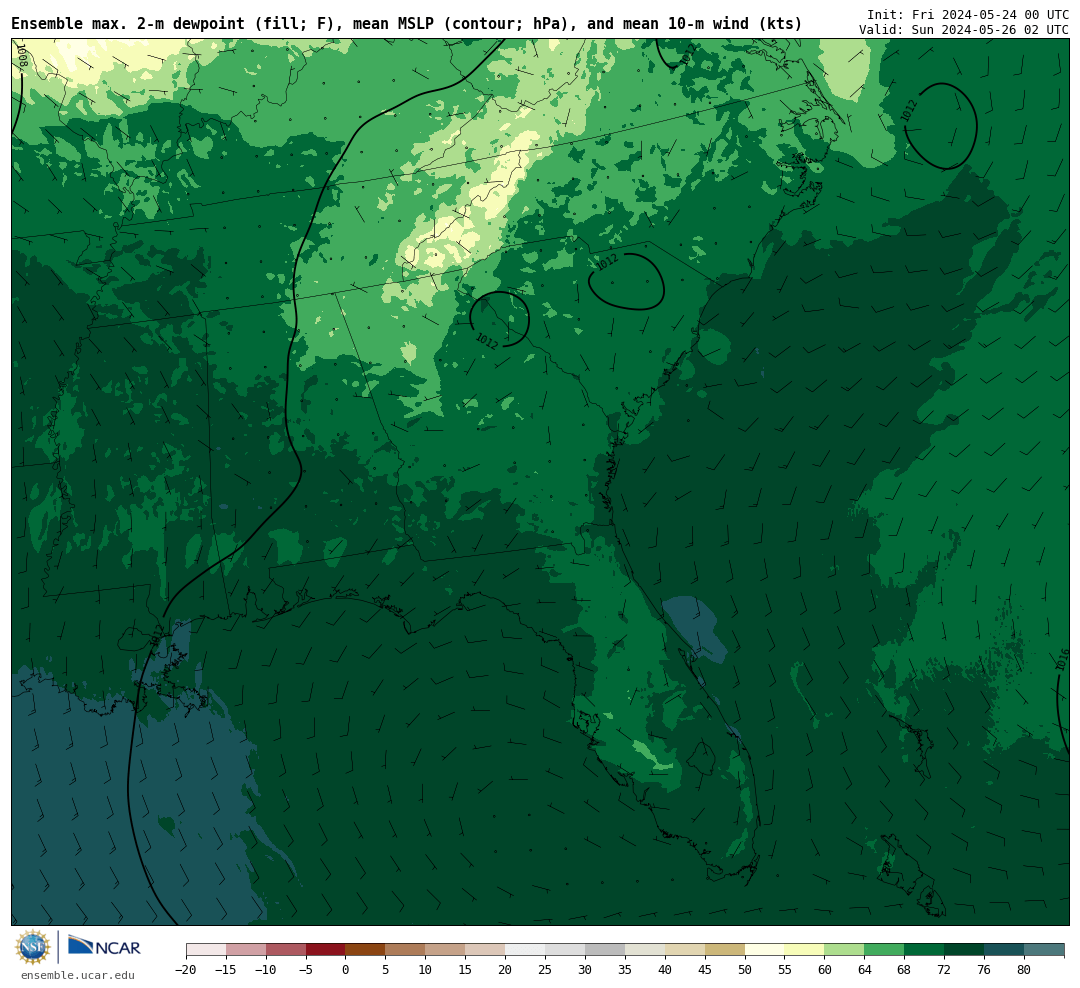This screenshot has width=1080, height=988.
Task: Click the colorbar swatch between 20 and 25
Action: pos(526,950)
